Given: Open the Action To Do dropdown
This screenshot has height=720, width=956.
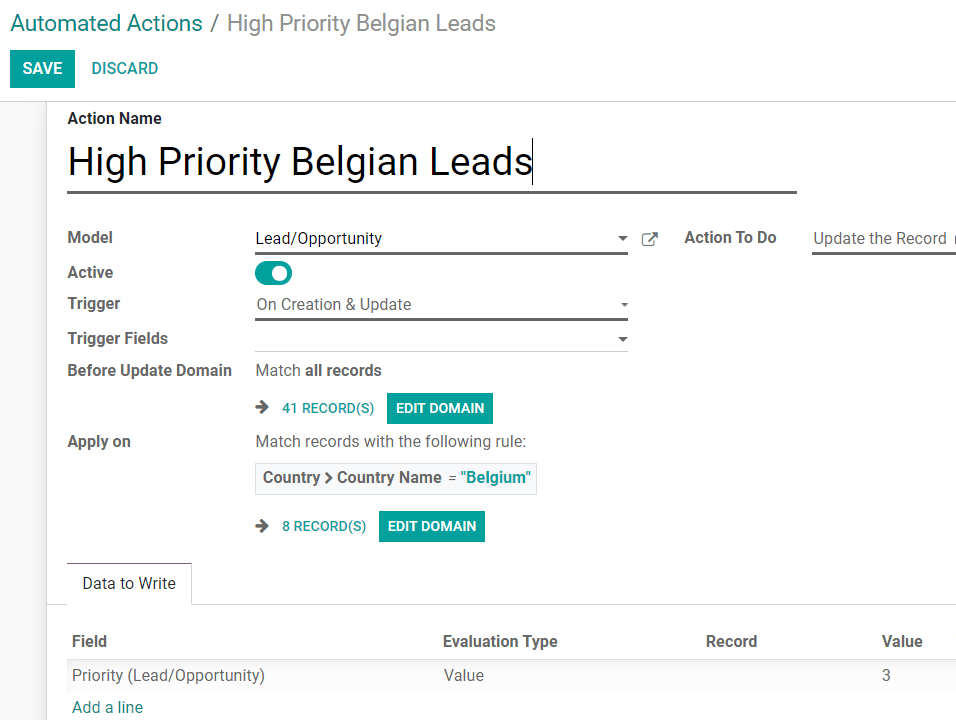Looking at the screenshot, I should click(x=883, y=238).
